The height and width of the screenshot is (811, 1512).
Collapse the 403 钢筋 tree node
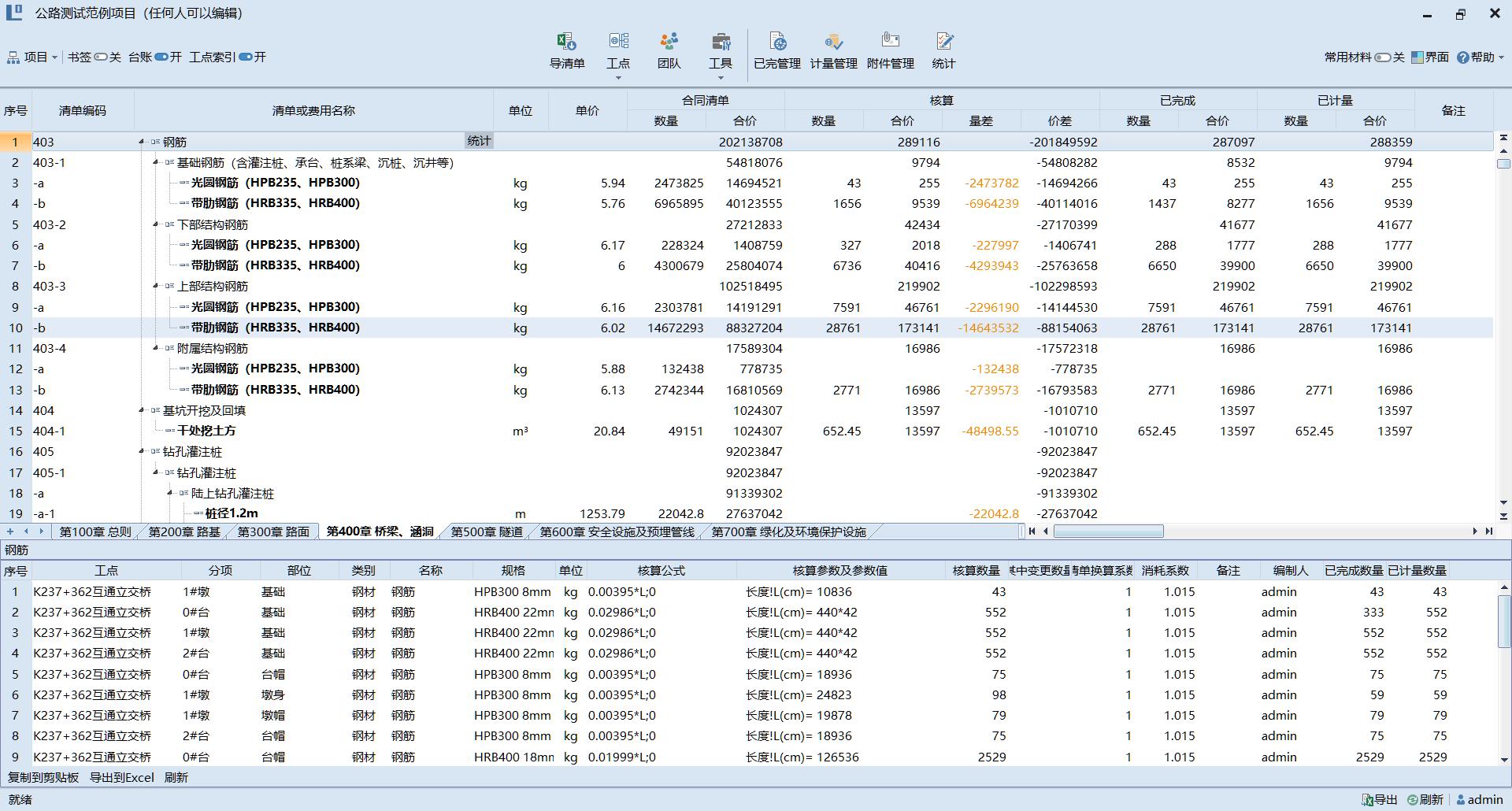142,143
